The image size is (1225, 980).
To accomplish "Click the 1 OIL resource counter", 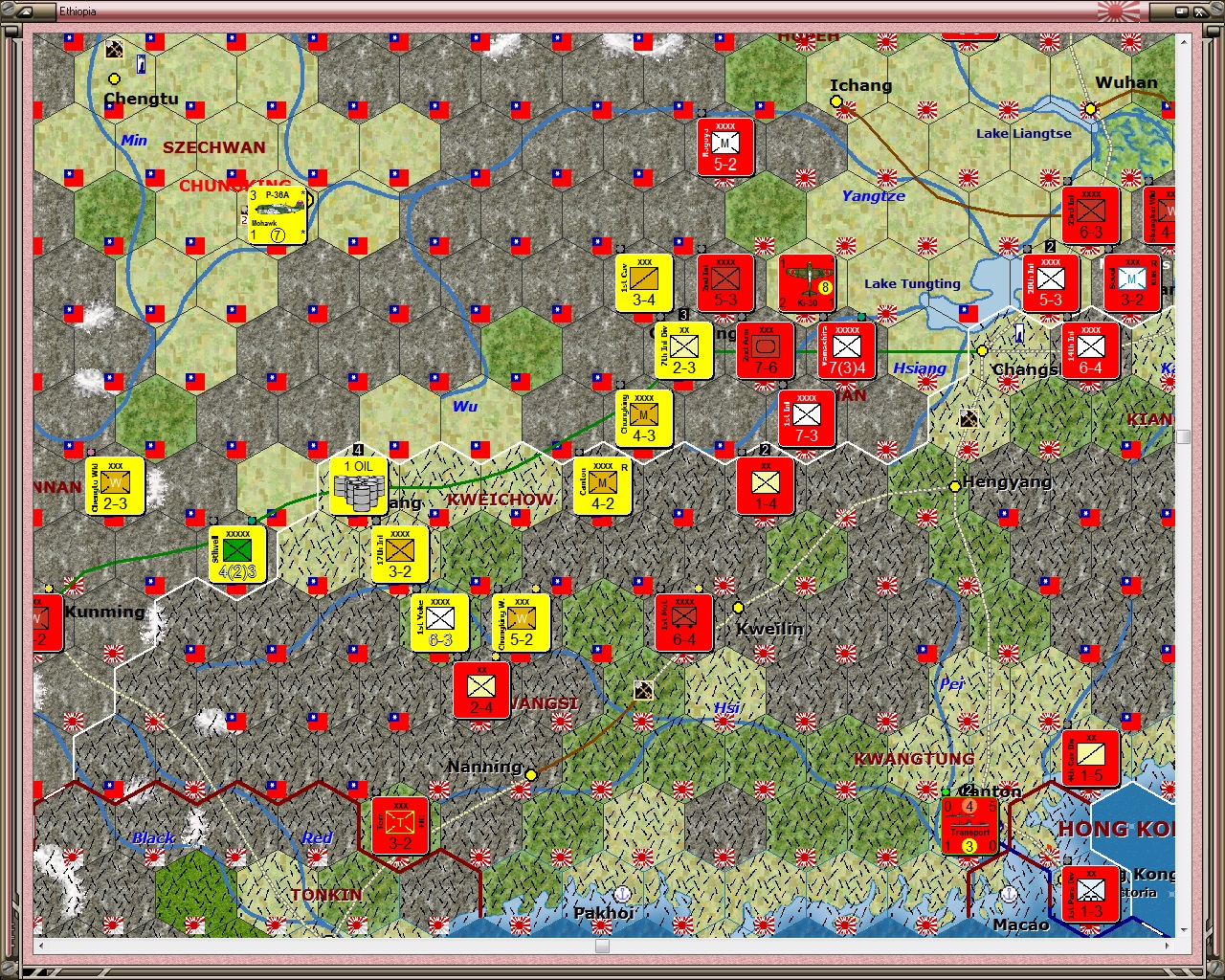I will [x=359, y=486].
